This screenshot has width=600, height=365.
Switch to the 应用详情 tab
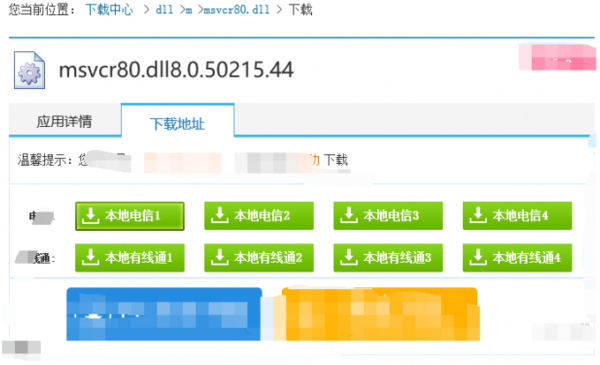(64, 121)
